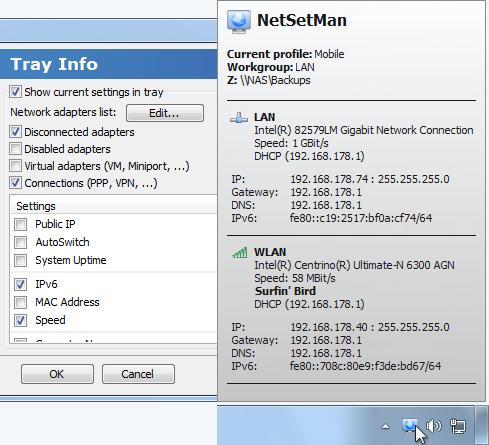The image size is (489, 445).
Task: Click the WLAN adapter heading
Action: (x=270, y=252)
